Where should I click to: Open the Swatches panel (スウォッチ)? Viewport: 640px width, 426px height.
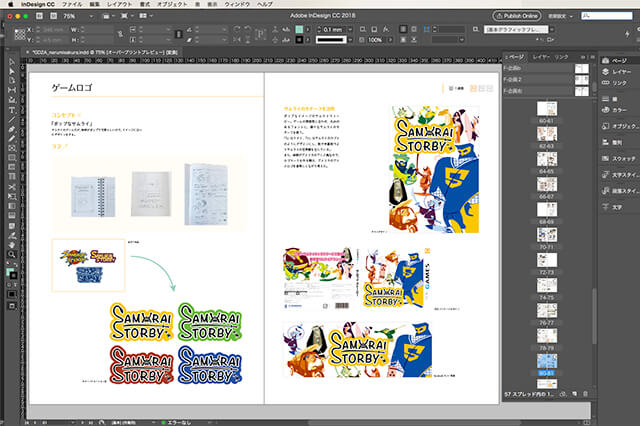click(621, 159)
